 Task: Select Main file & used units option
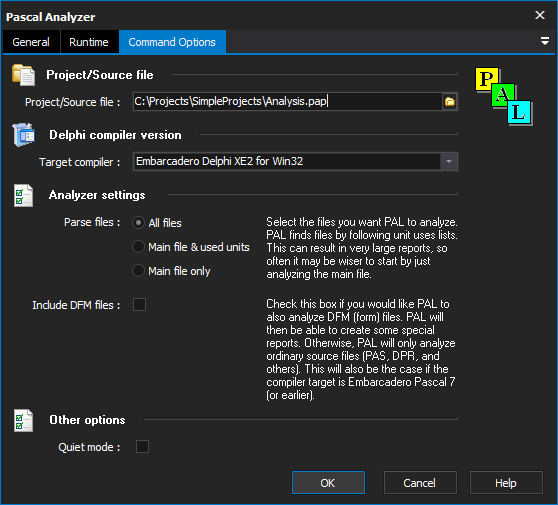(138, 247)
